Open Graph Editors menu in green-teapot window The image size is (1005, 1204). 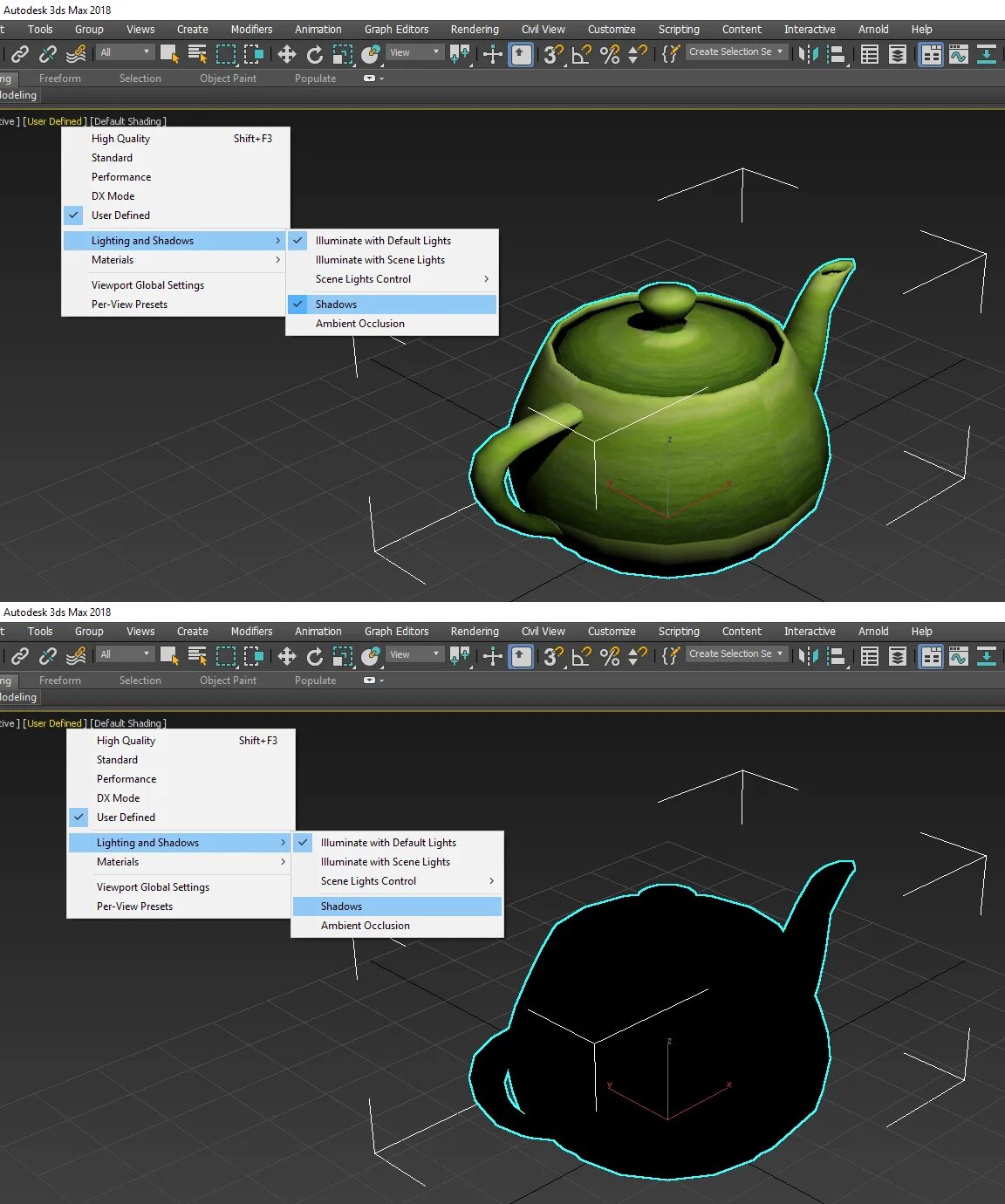coord(396,30)
